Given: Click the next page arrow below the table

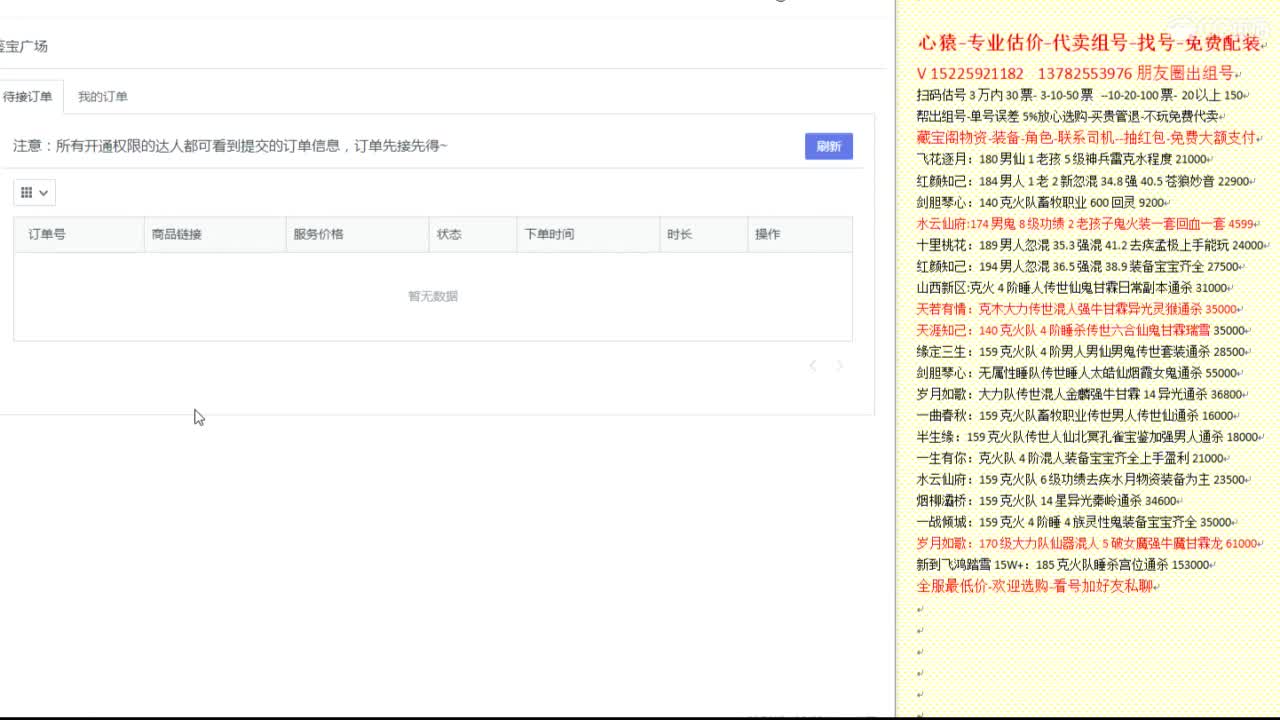Looking at the screenshot, I should click(x=839, y=366).
